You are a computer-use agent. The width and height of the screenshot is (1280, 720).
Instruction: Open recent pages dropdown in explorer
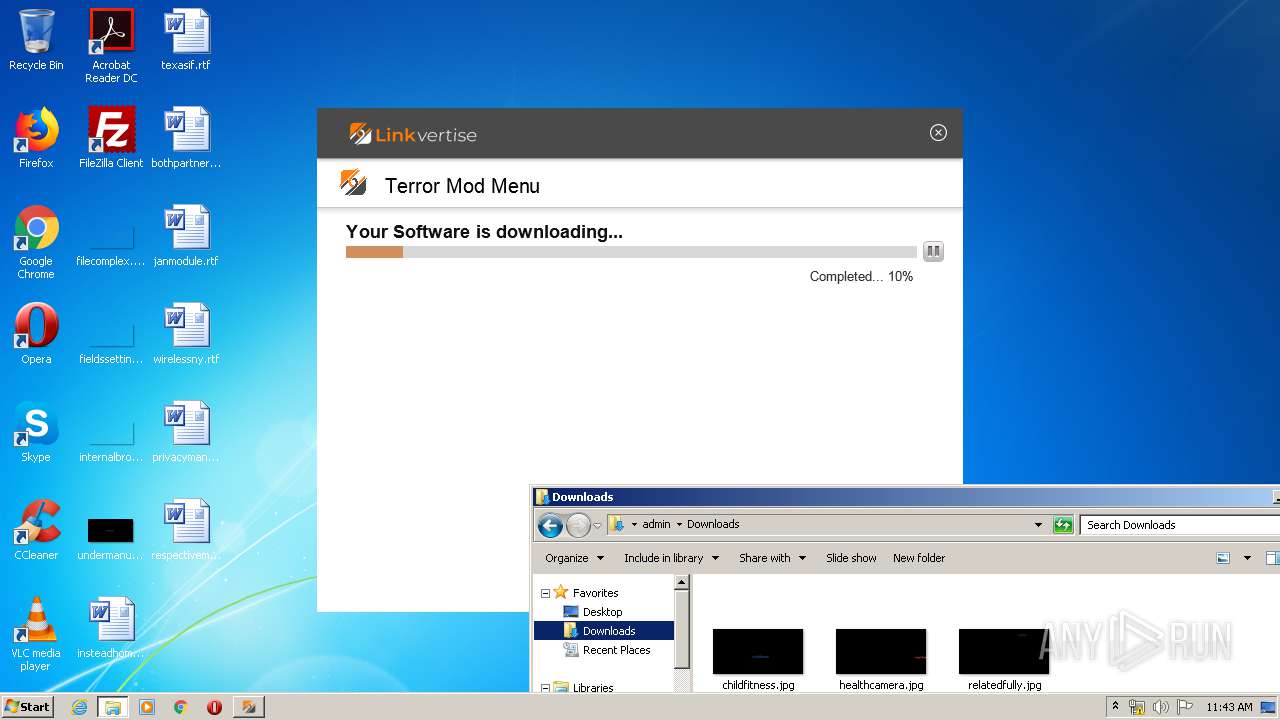pos(597,525)
